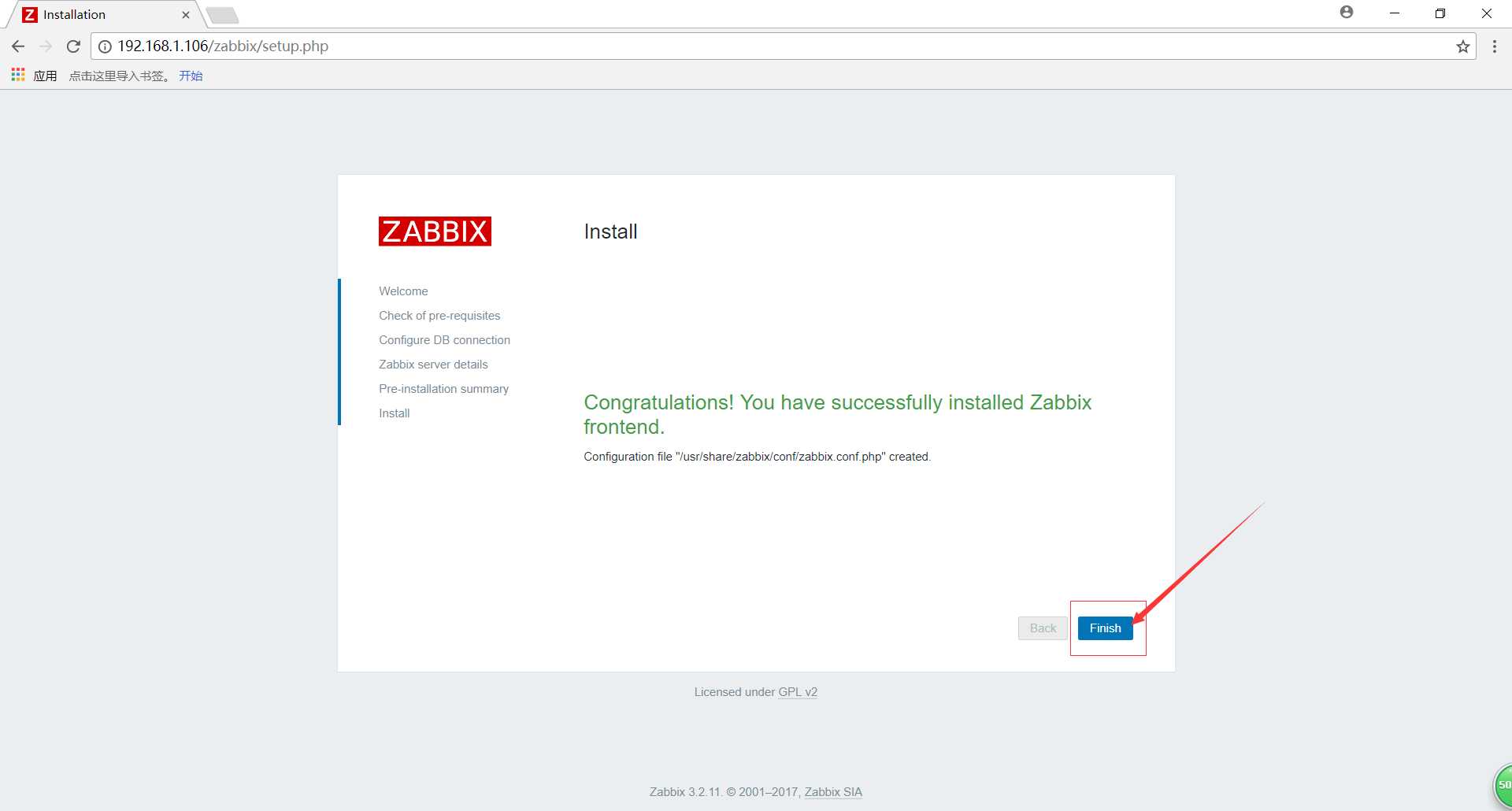This screenshot has height=811, width=1512.
Task: Minimize the browser window
Action: pyautogui.click(x=1394, y=13)
